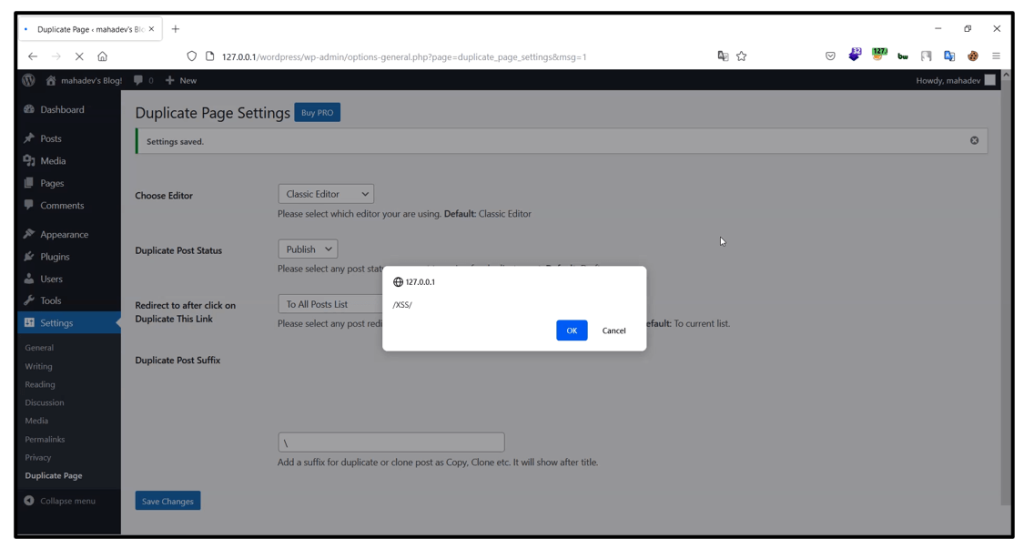Open General settings submenu
This screenshot has width=1024, height=549.
[39, 348]
